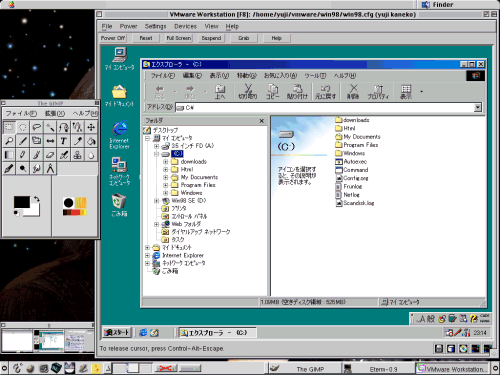Image resolution: width=500 pixels, height=375 pixels.
Task: Select the intelligent scissors tool in GIMP
Action: (77, 127)
